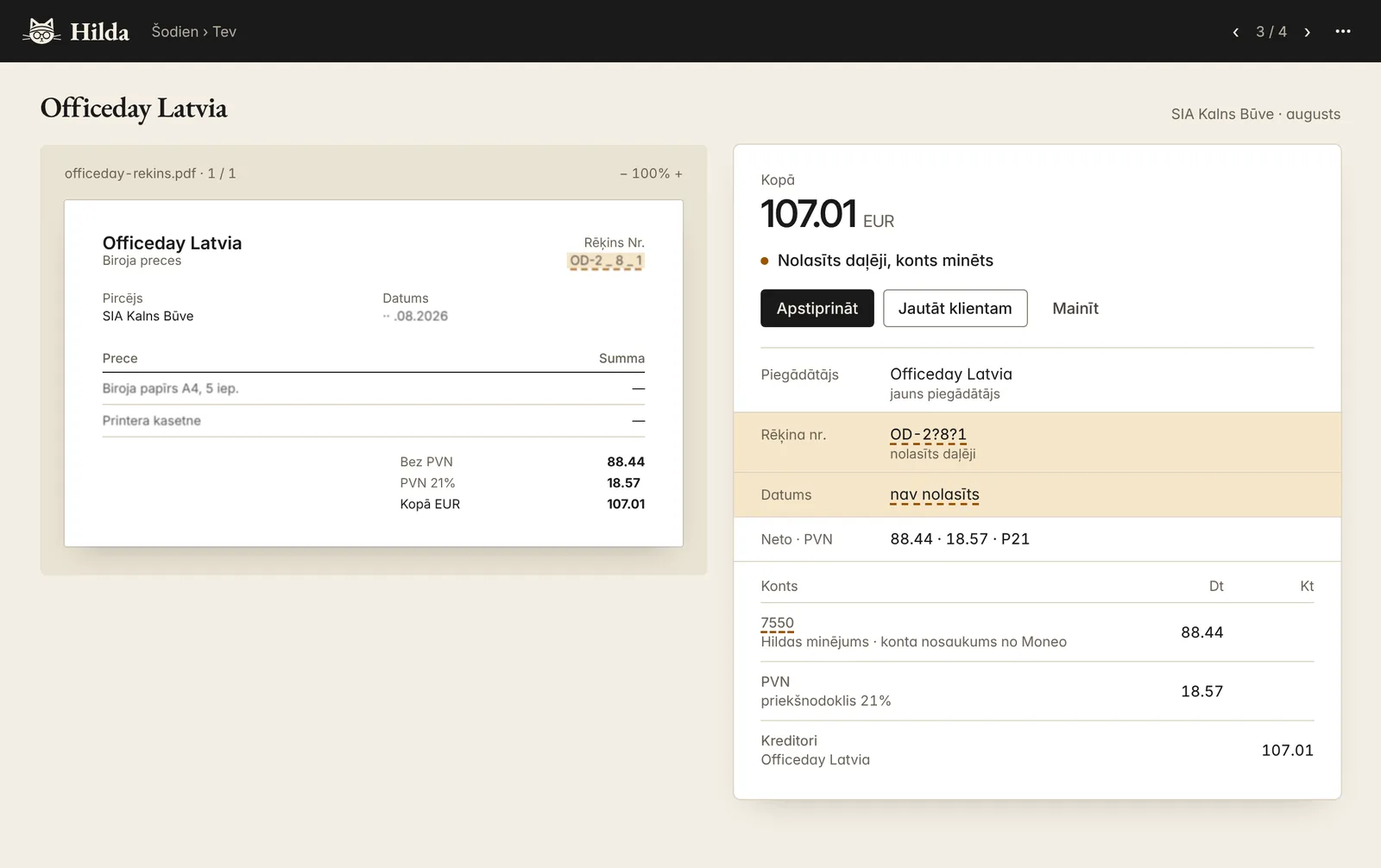Click the 'Officeday Latvia' page heading
This screenshot has width=1381, height=868.
coord(134,109)
